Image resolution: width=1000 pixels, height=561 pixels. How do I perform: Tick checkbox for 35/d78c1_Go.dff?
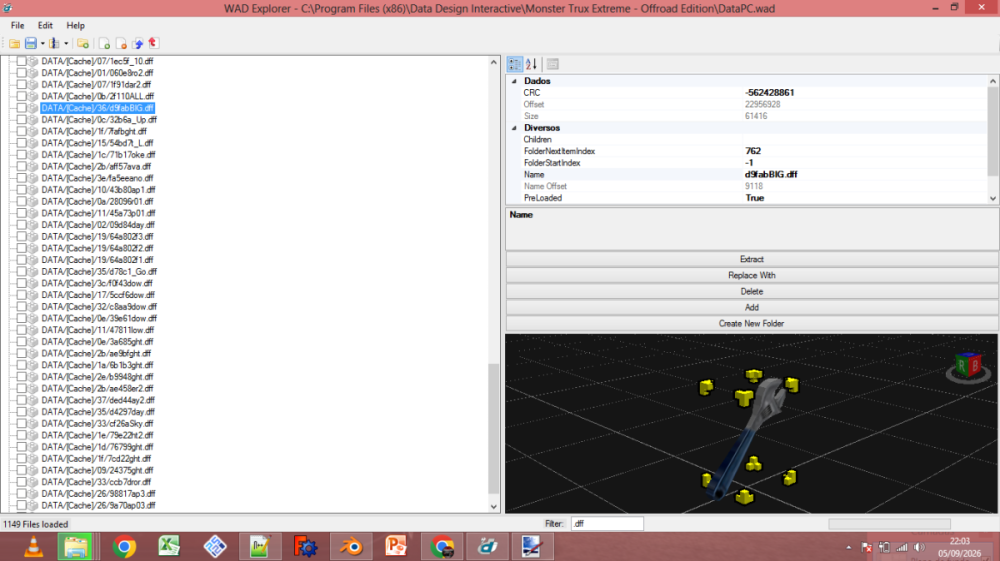pos(22,272)
